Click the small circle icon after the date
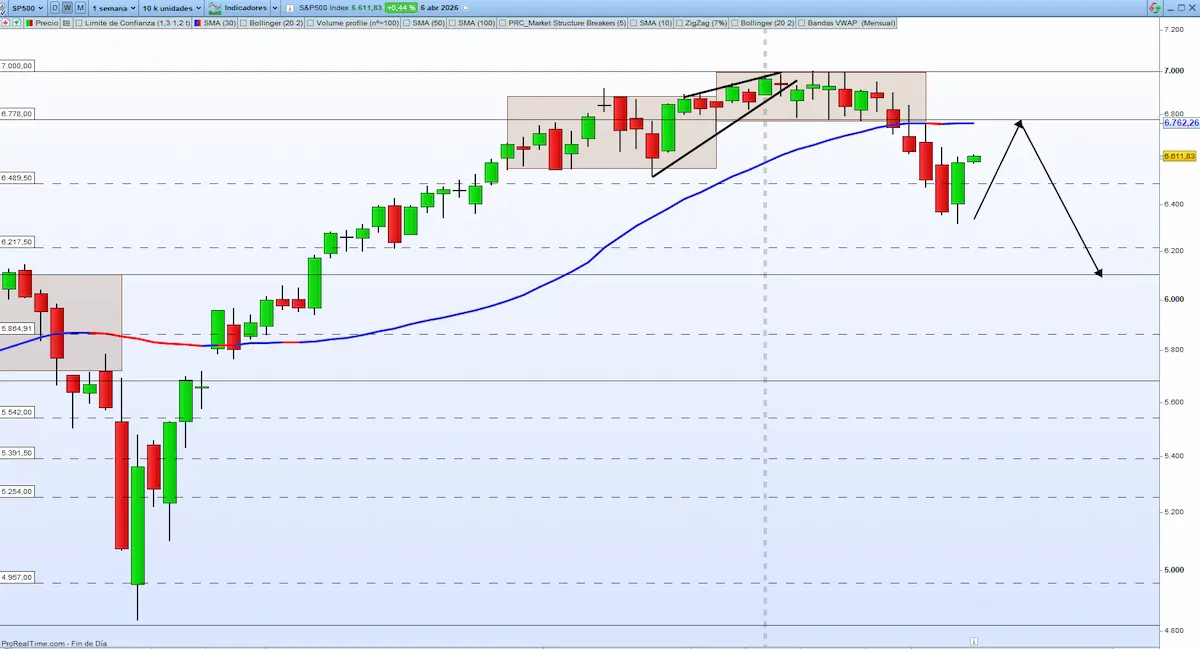 (465, 7)
